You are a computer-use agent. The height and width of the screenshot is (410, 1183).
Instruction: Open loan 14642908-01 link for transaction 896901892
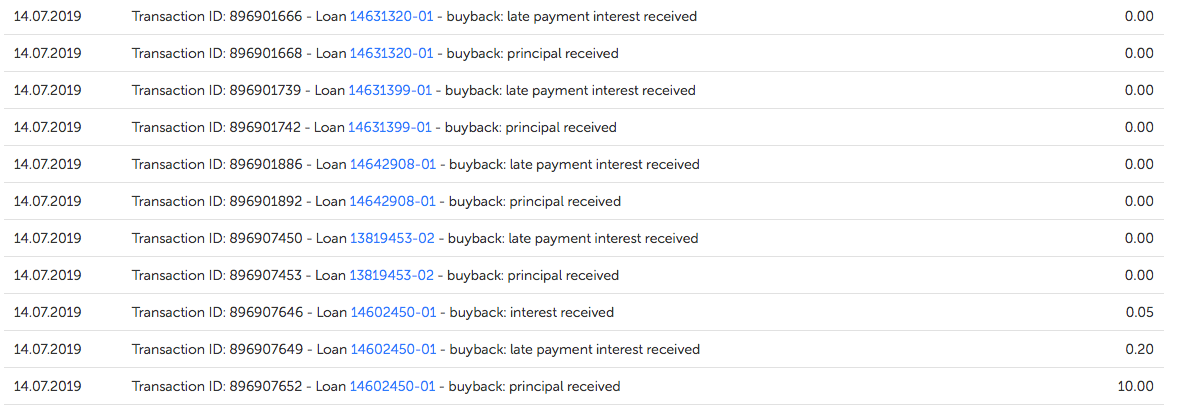(x=392, y=202)
